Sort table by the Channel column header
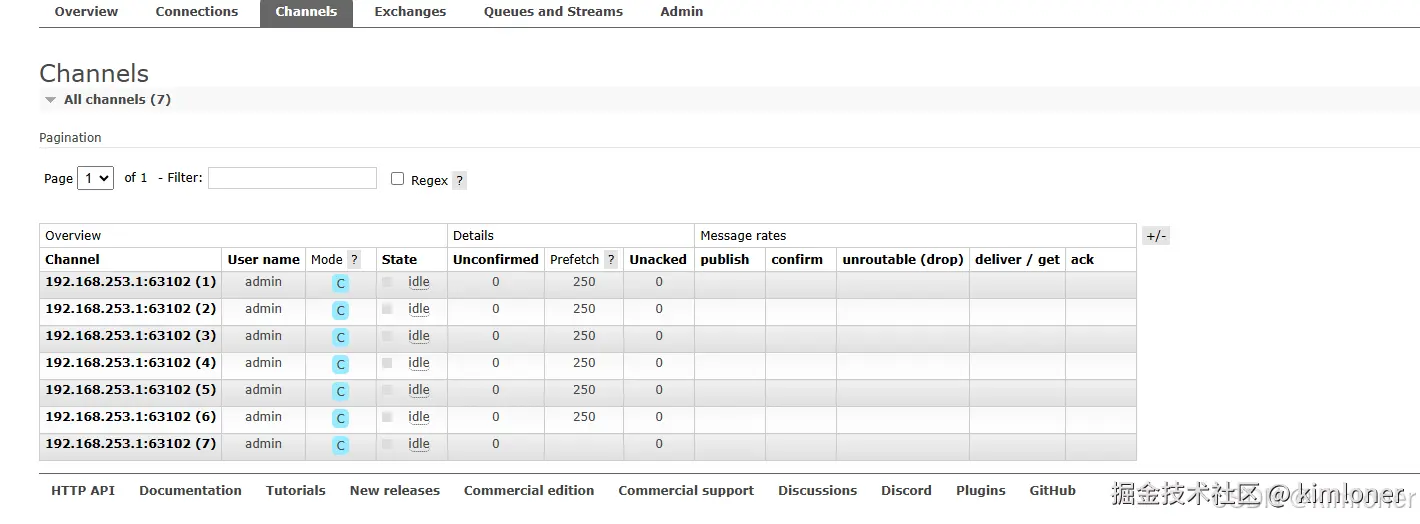Image resolution: width=1420 pixels, height=524 pixels. point(72,260)
